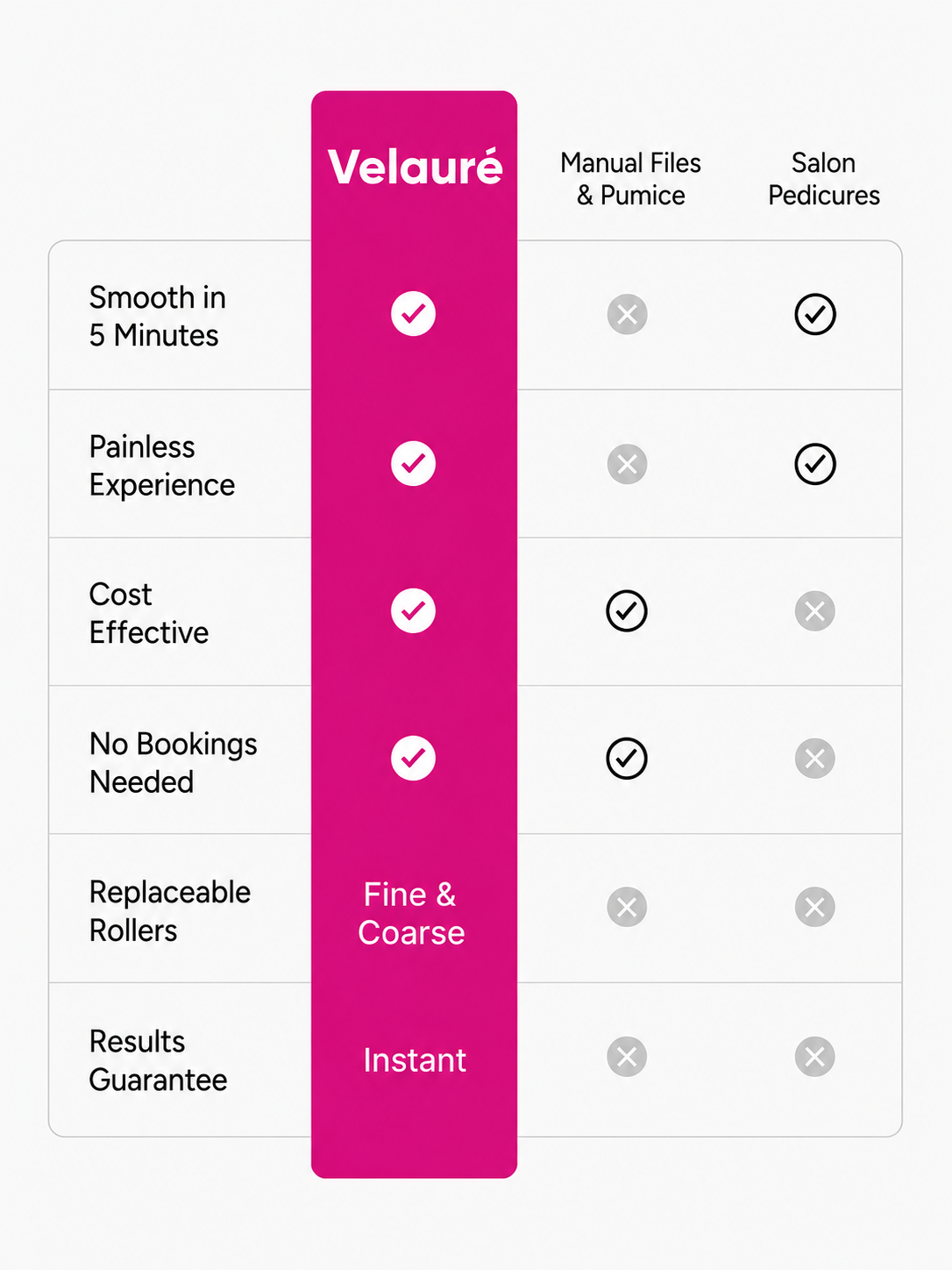Screen dimensions: 952x1270
Task: Click Velauré checkmark for Cost Effective
Action: point(413,610)
